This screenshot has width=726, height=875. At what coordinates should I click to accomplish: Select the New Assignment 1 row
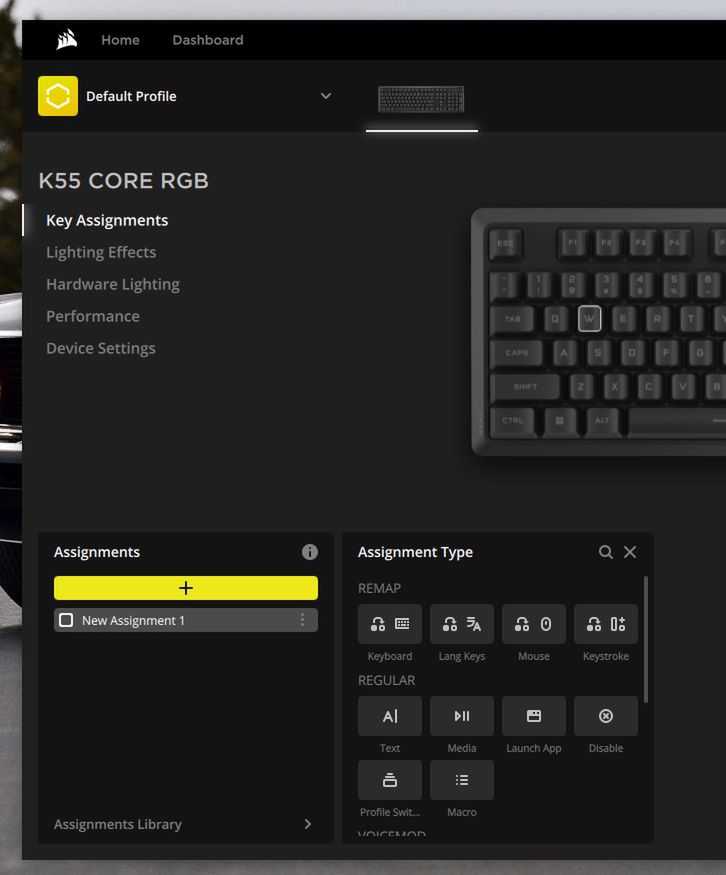coord(186,620)
